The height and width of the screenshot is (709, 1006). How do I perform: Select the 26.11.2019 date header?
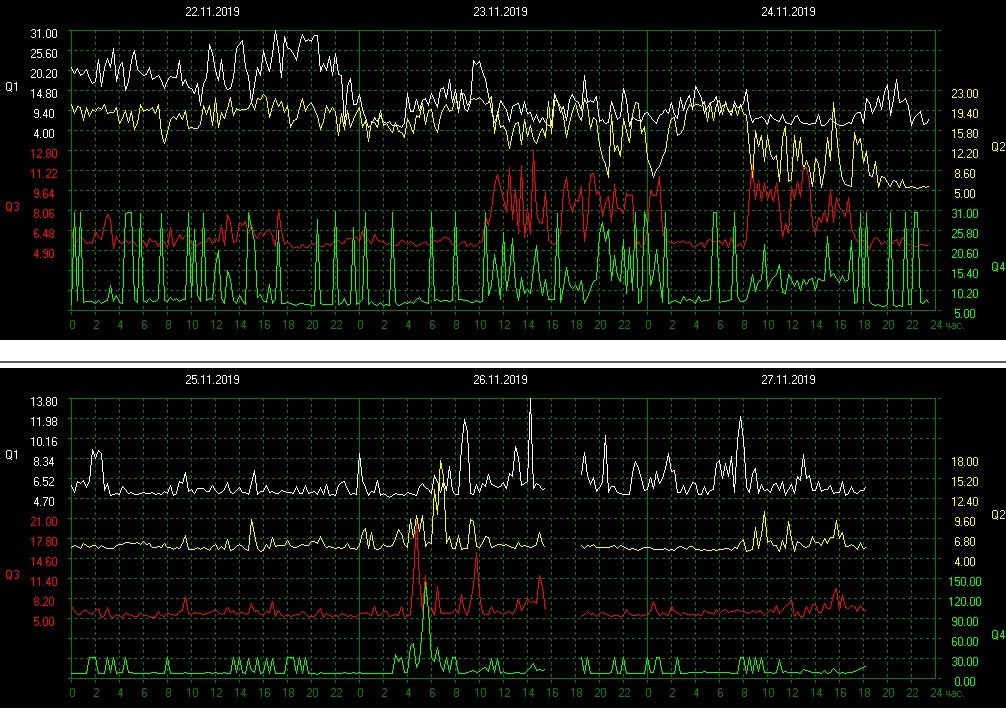pyautogui.click(x=500, y=380)
